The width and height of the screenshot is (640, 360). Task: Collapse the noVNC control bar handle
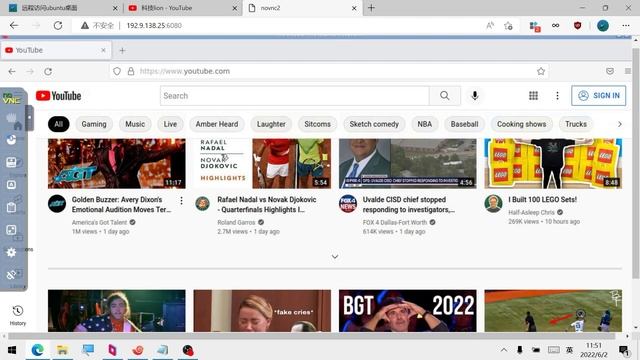[29, 118]
